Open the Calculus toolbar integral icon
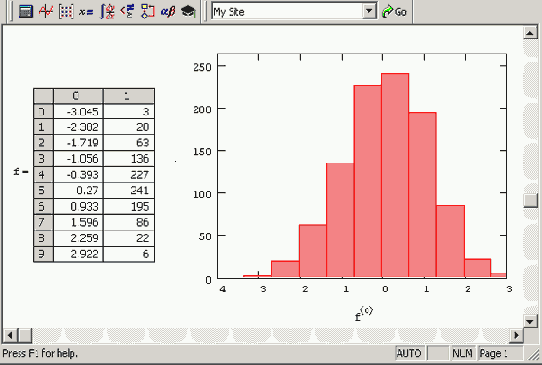The height and width of the screenshot is (365, 542). (x=108, y=11)
